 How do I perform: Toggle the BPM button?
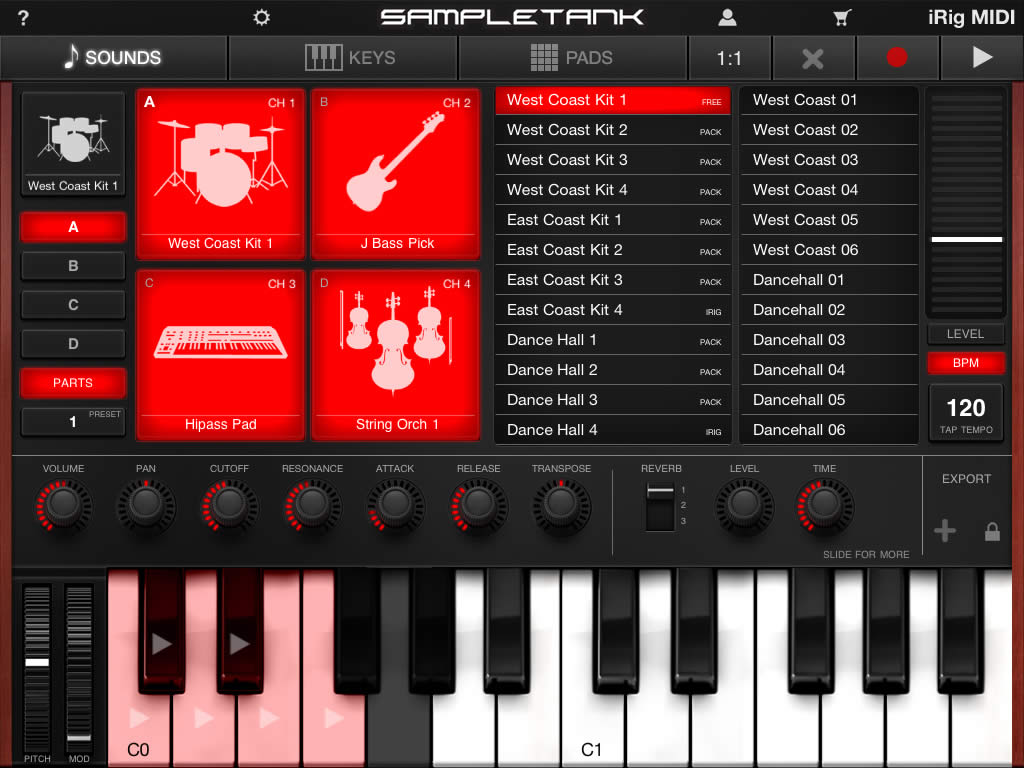965,363
